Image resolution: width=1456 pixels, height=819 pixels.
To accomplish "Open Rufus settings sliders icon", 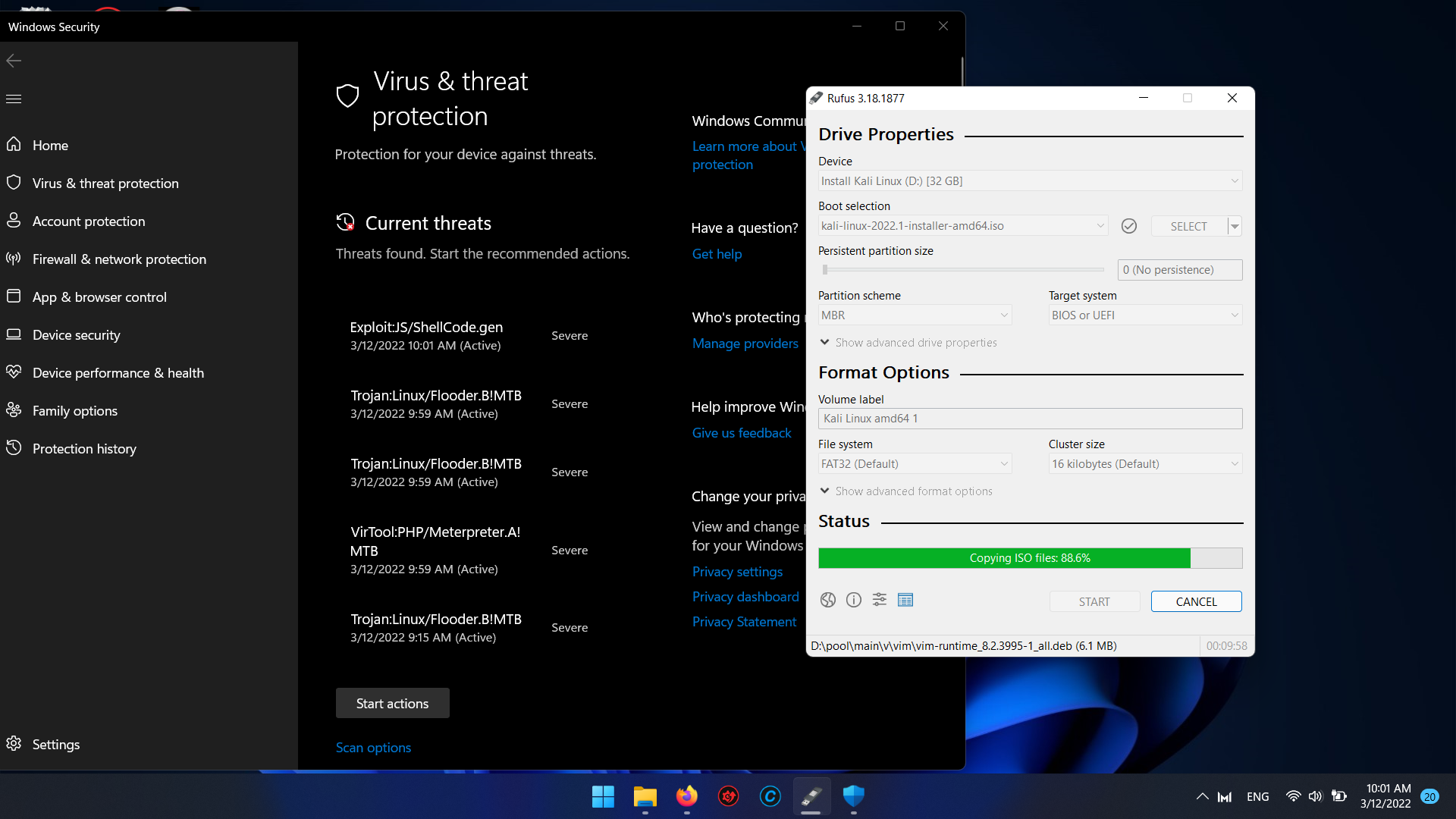I will pos(879,600).
